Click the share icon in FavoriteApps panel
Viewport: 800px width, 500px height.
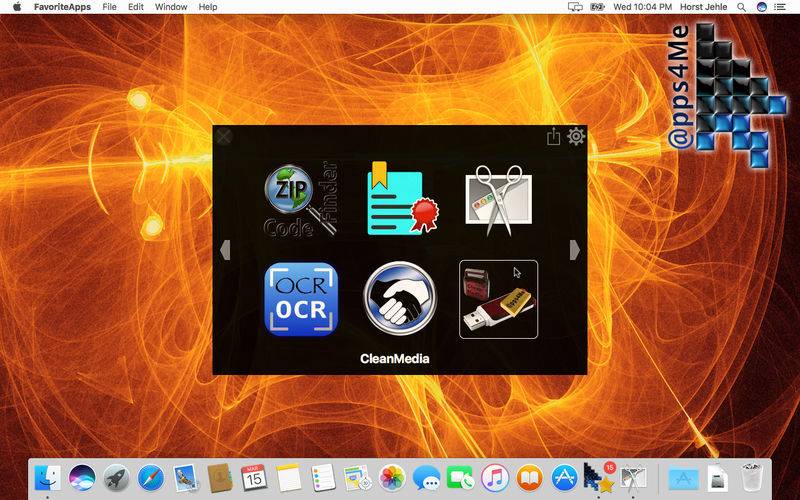(554, 137)
